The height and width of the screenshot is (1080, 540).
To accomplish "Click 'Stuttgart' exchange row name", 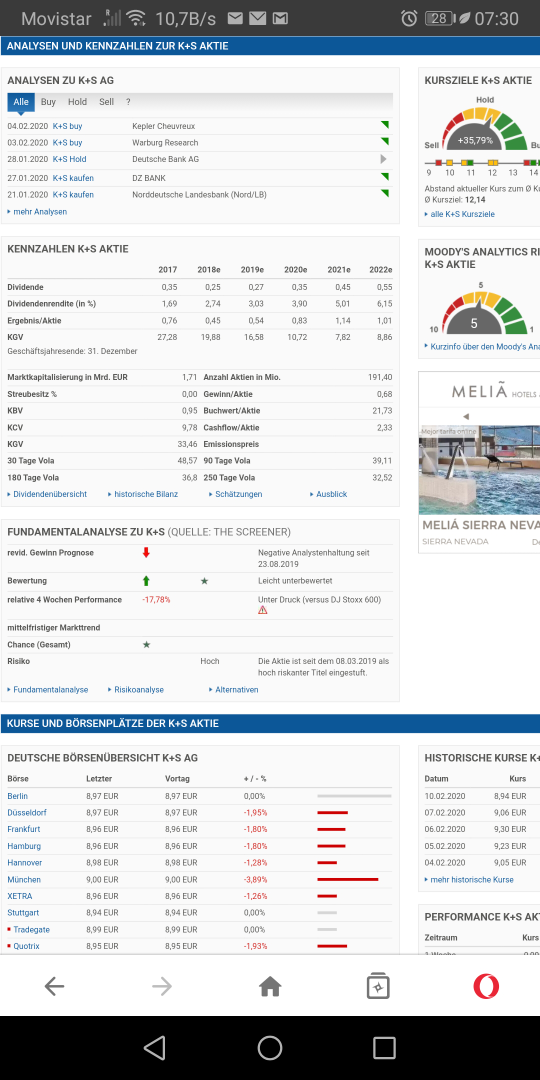I will tap(23, 913).
